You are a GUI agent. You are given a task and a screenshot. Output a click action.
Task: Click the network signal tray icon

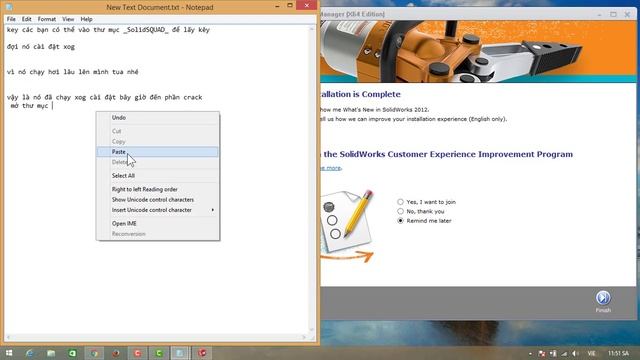click(564, 353)
